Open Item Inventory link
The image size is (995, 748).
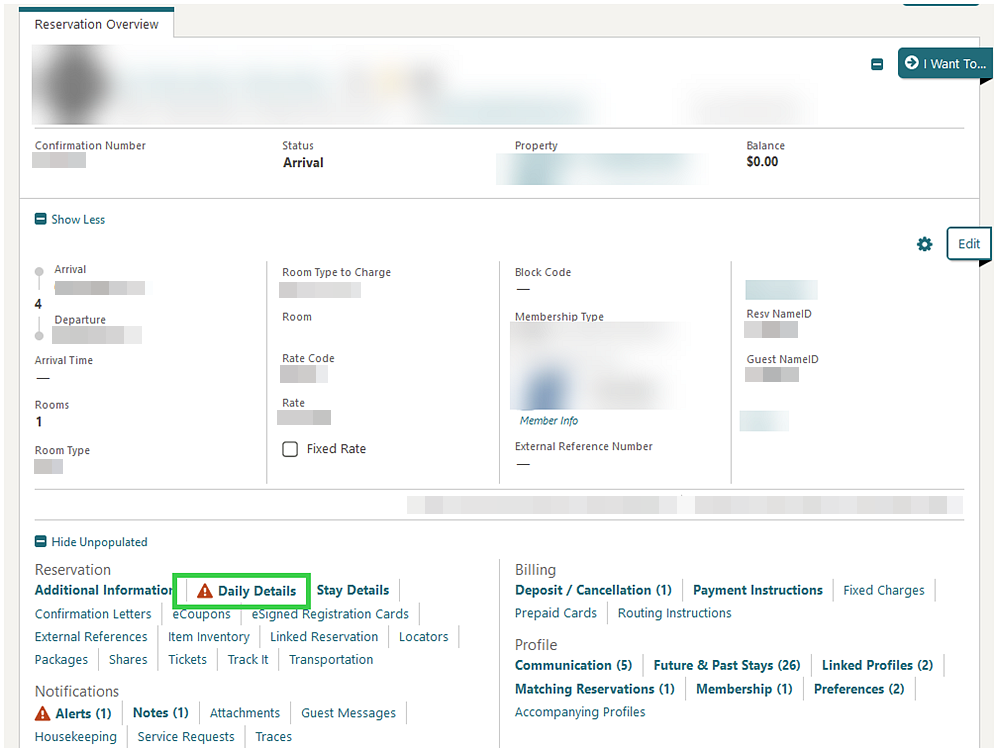[x=209, y=636]
